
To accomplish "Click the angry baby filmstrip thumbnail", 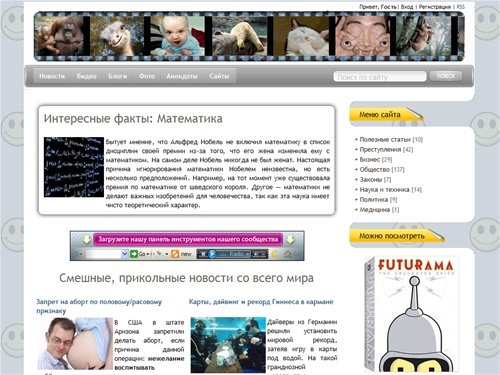I will pos(177,36).
